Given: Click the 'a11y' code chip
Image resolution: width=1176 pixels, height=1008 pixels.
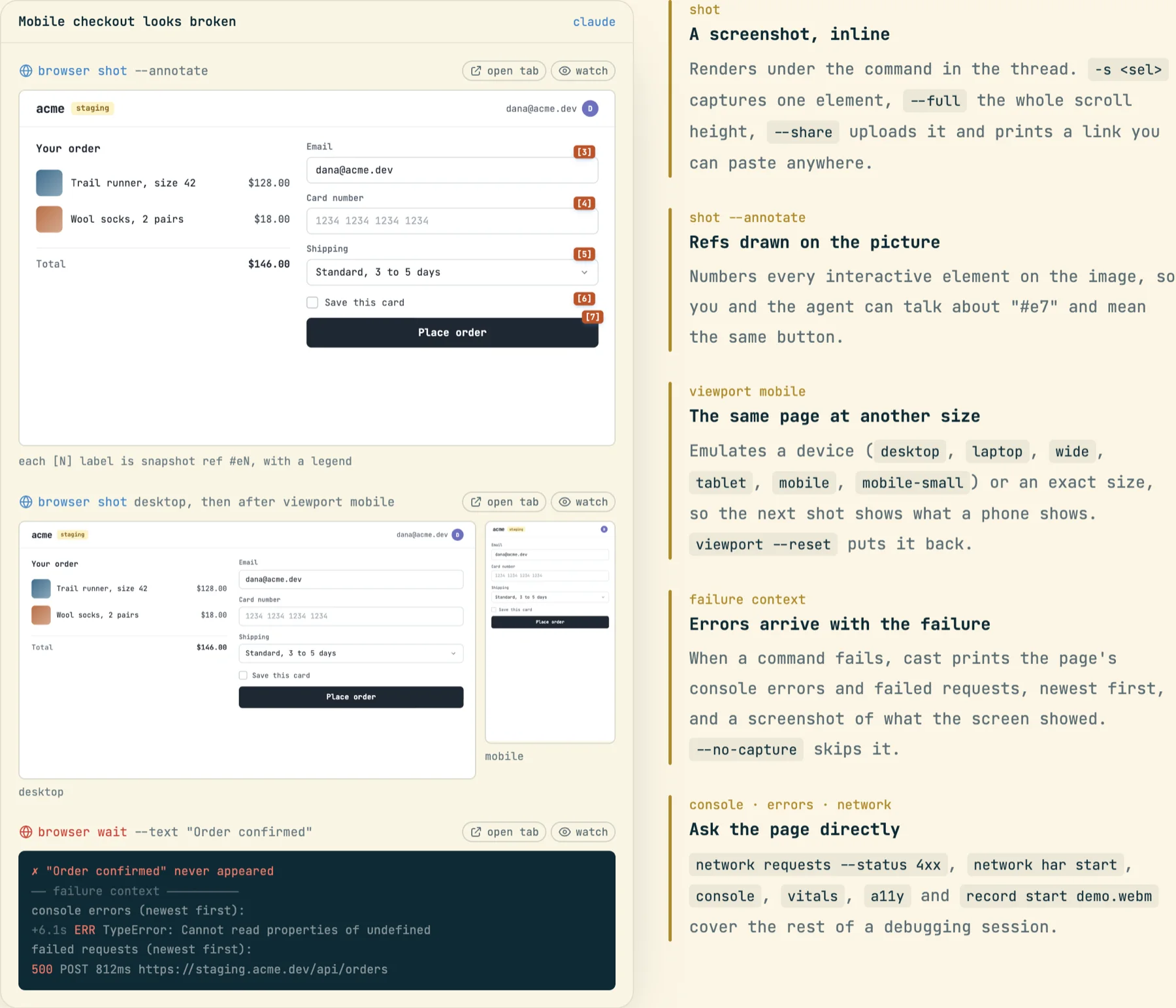Looking at the screenshot, I should point(887,896).
